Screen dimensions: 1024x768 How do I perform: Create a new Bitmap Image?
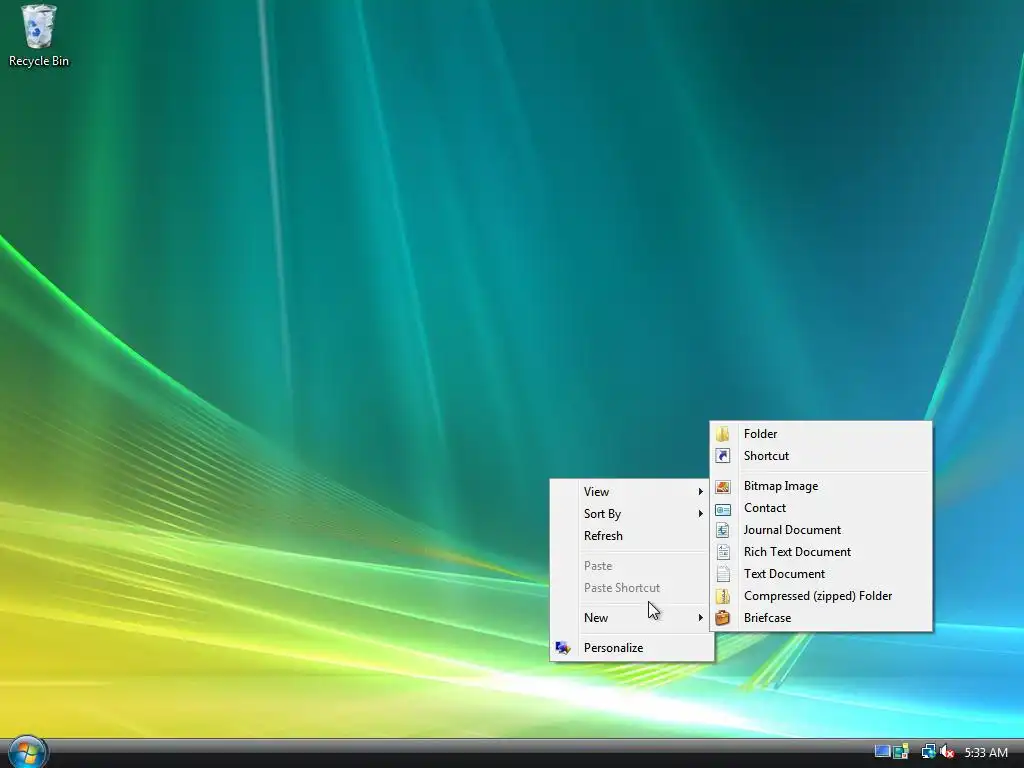pos(821,486)
